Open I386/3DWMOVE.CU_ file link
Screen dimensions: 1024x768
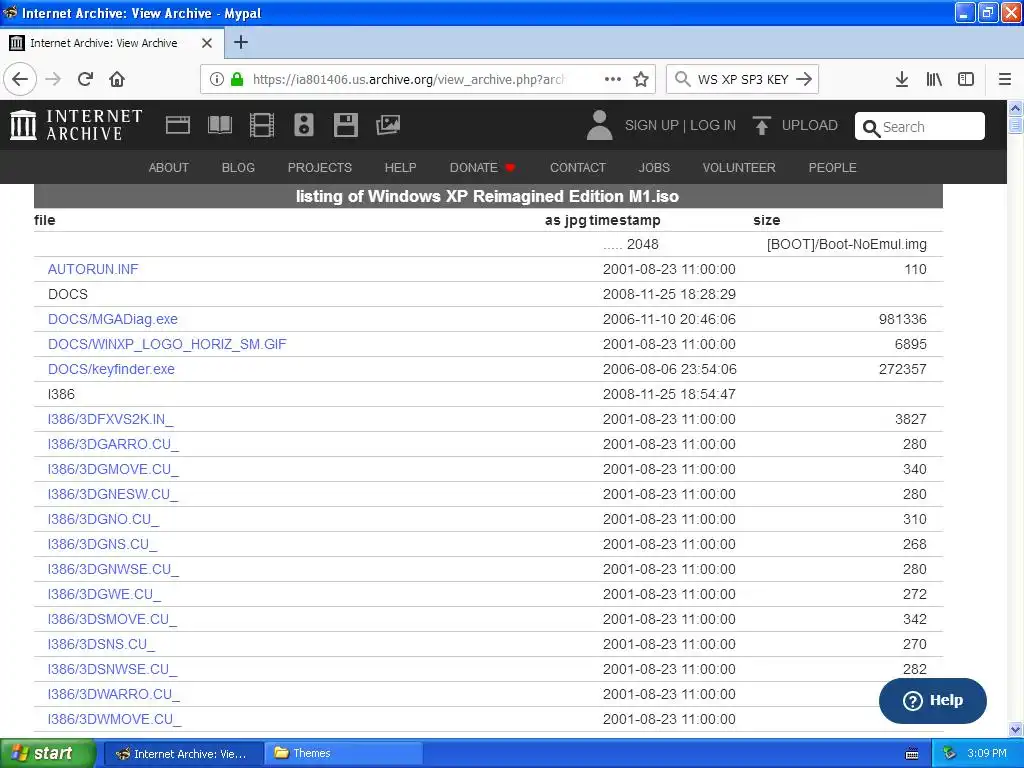pyautogui.click(x=114, y=719)
